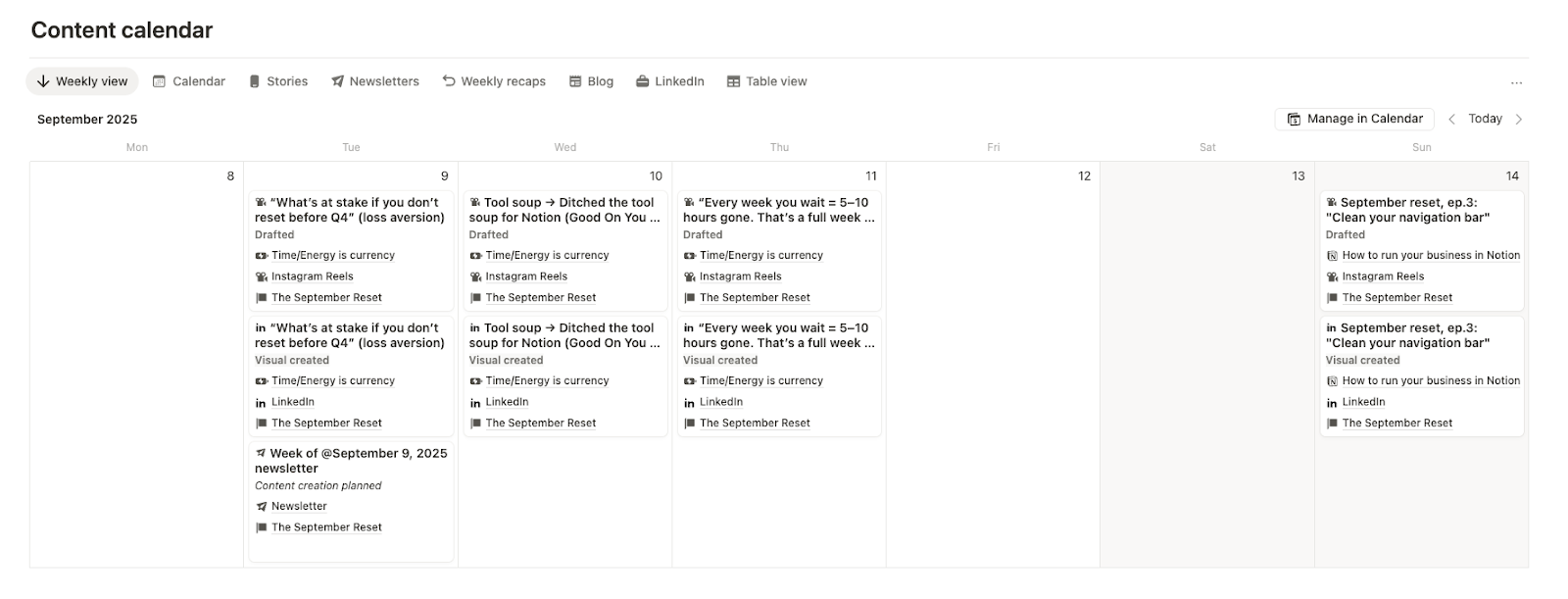The height and width of the screenshot is (599, 1568).
Task: Click "Time/Energy is currency" in Tuesday Drafted card
Action: tap(333, 256)
